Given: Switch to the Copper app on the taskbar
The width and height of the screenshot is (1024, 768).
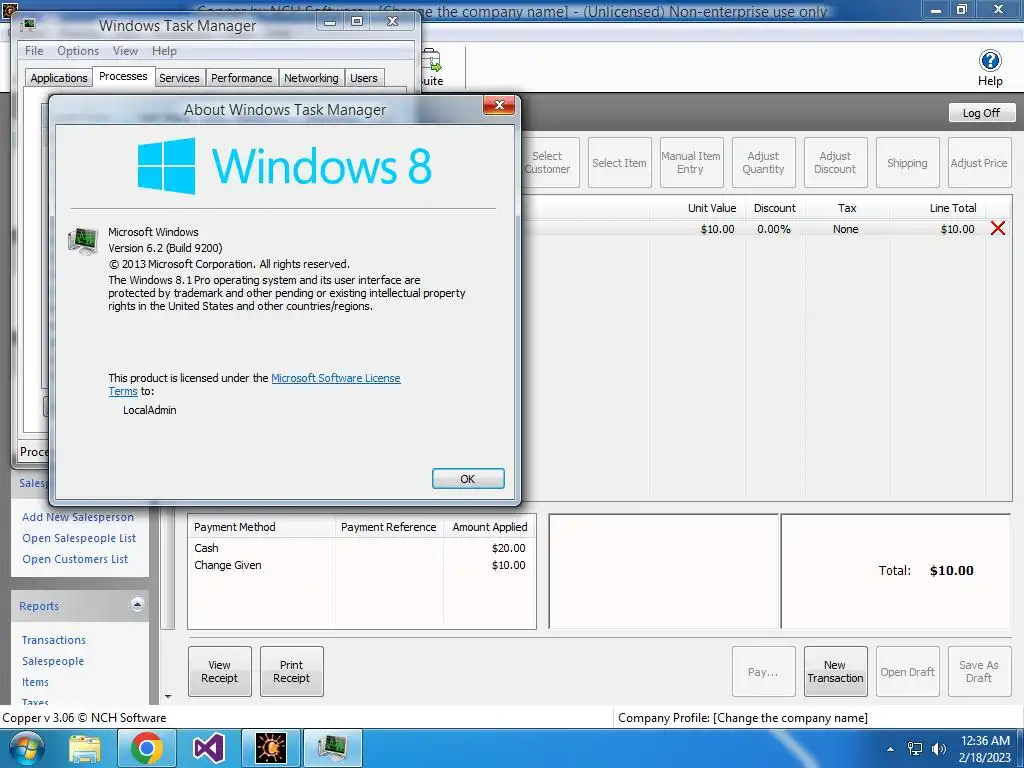Looking at the screenshot, I should tap(270, 748).
